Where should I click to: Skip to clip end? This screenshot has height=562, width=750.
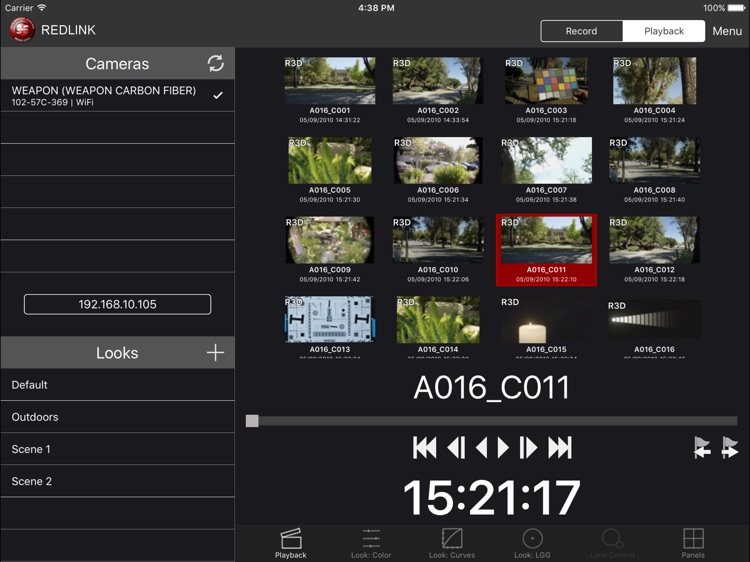point(560,448)
